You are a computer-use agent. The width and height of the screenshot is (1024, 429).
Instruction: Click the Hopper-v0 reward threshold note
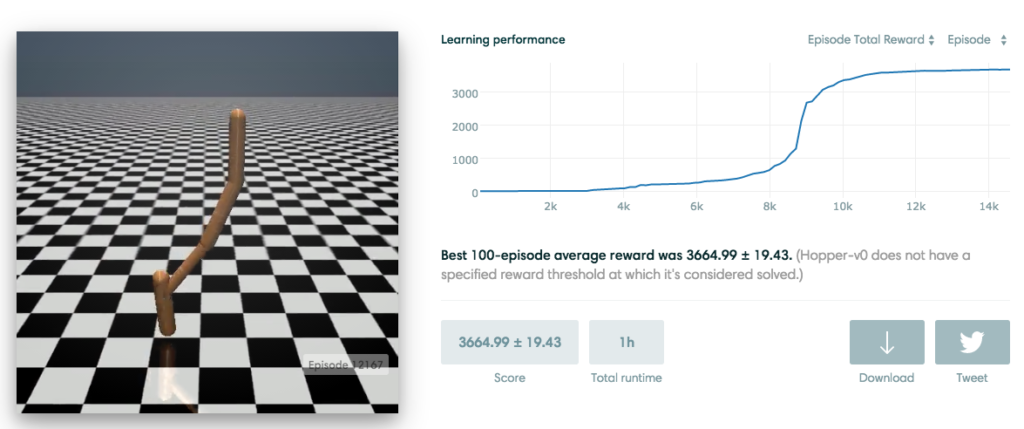point(705,265)
